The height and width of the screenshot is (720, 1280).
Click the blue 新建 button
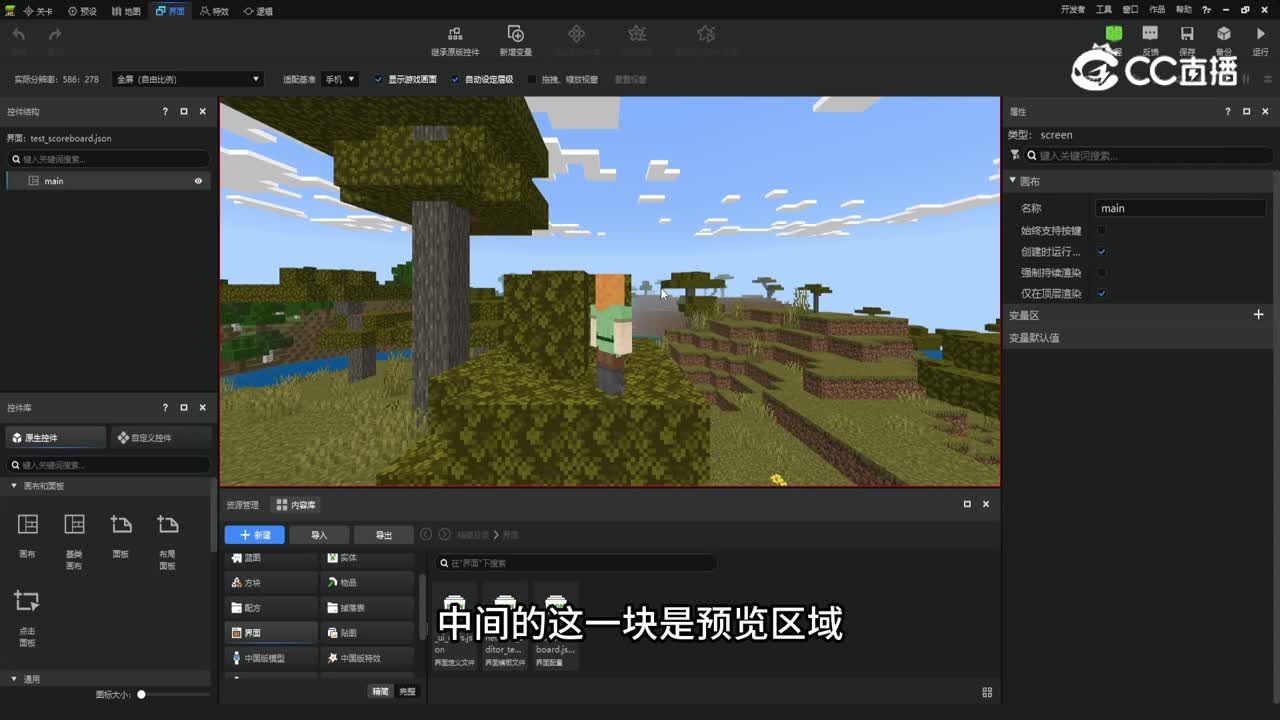pos(255,535)
